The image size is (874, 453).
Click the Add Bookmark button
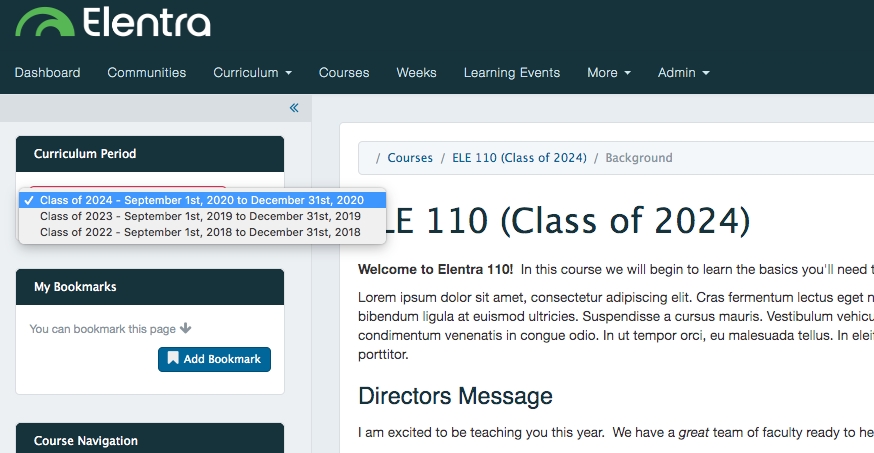pyautogui.click(x=214, y=359)
